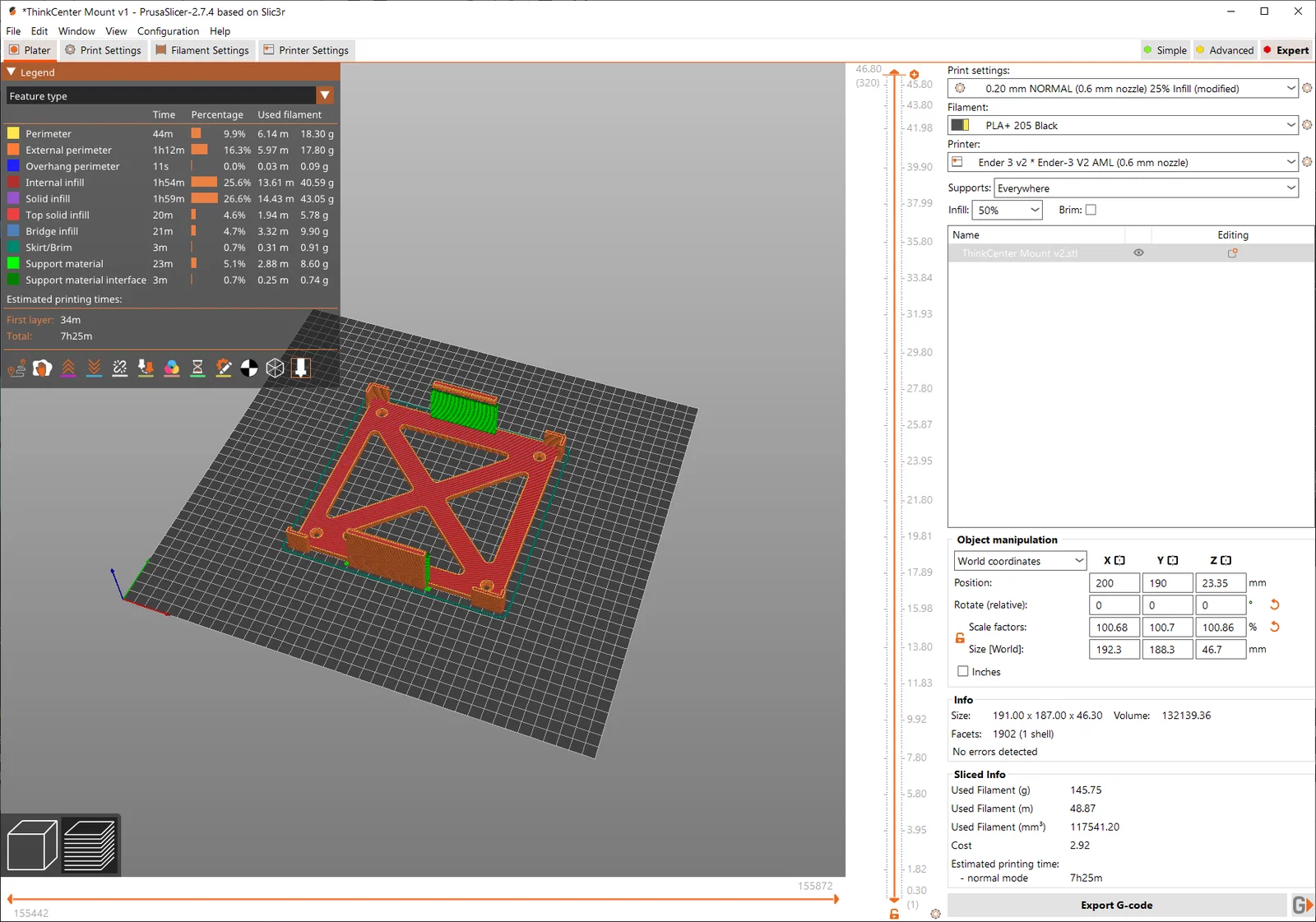Click the add color change plus icon
The width and height of the screenshot is (1316, 922).
(x=914, y=75)
